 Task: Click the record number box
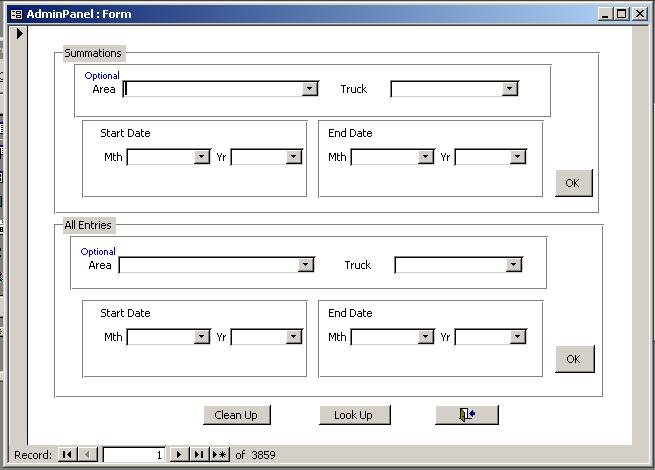(x=134, y=455)
